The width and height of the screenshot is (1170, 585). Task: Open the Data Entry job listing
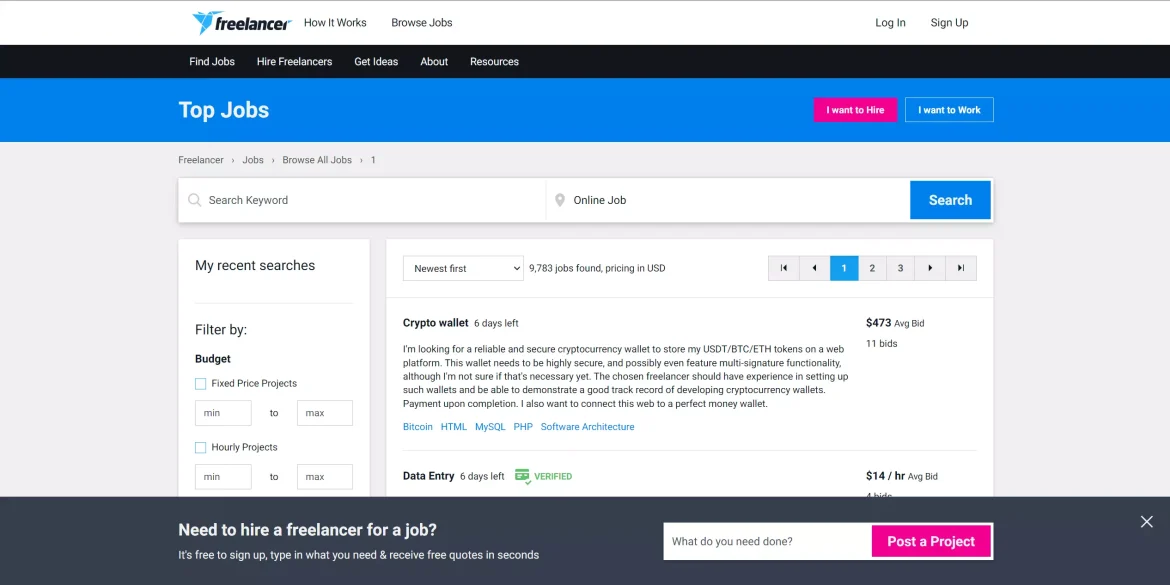tap(428, 476)
